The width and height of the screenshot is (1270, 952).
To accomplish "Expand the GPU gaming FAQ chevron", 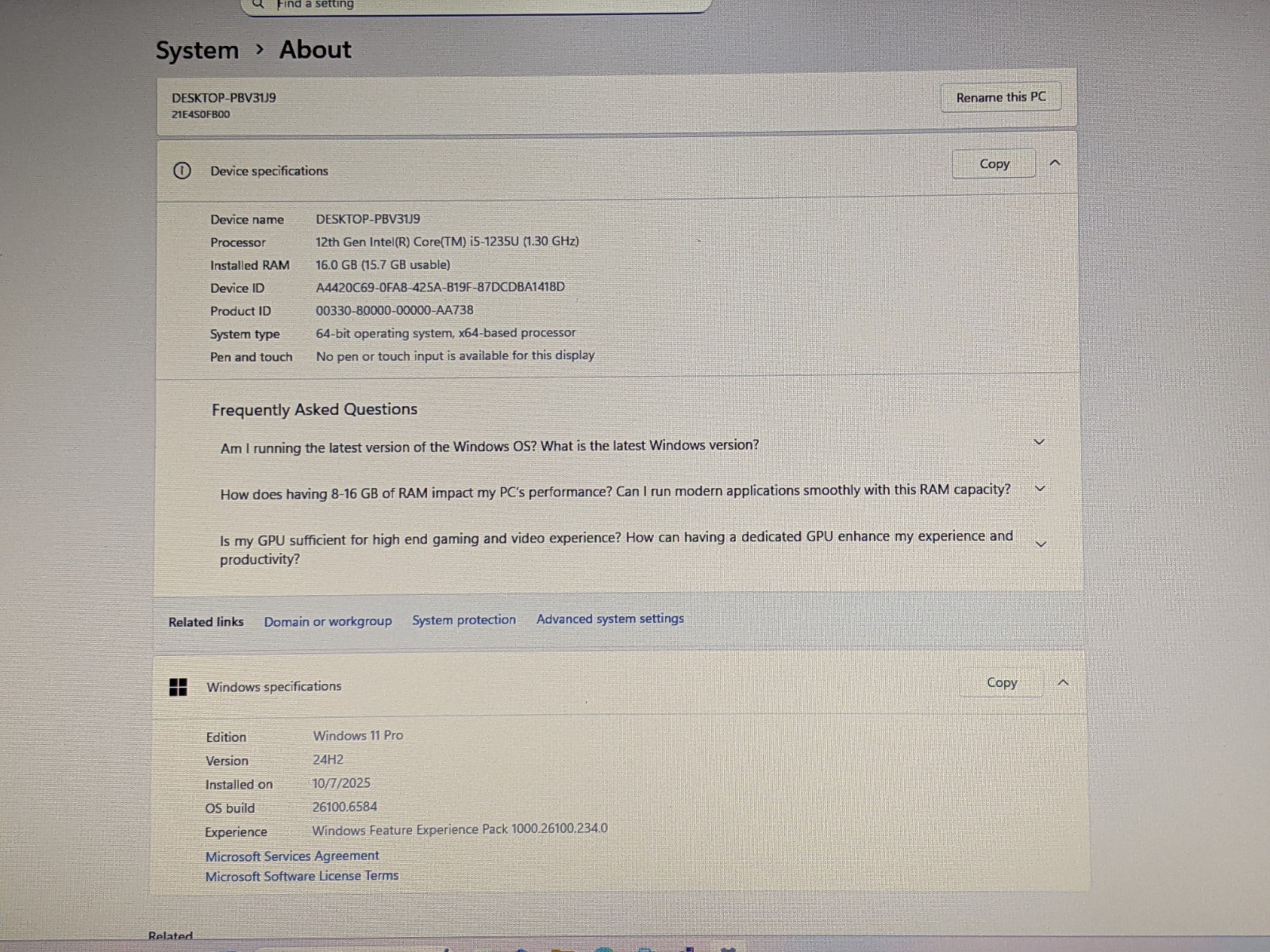I will pyautogui.click(x=1041, y=544).
